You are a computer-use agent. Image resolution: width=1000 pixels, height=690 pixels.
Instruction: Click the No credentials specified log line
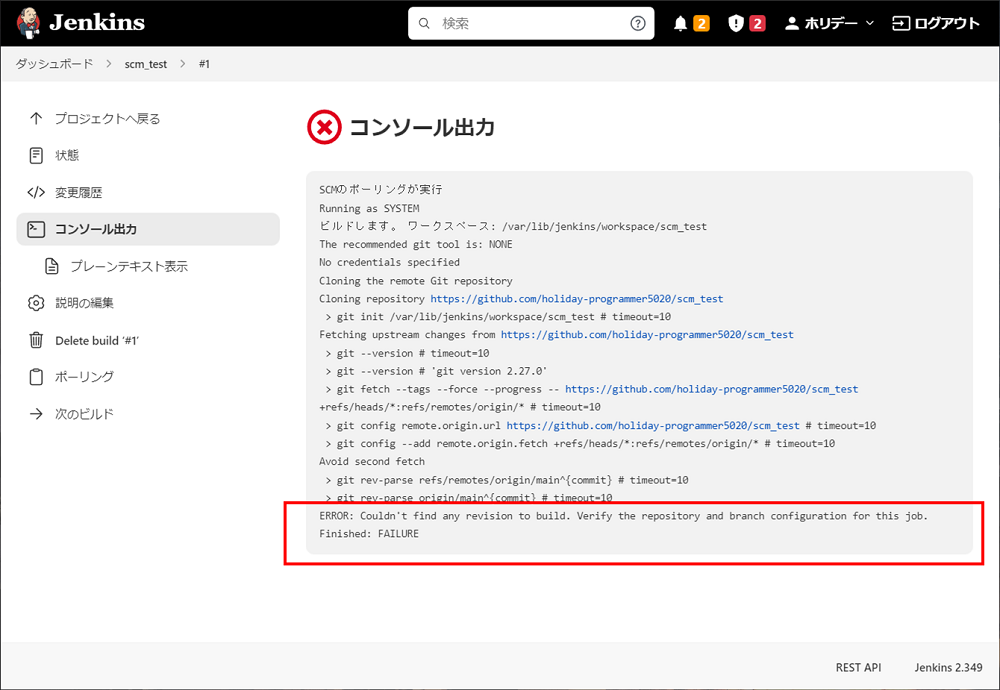pos(390,262)
